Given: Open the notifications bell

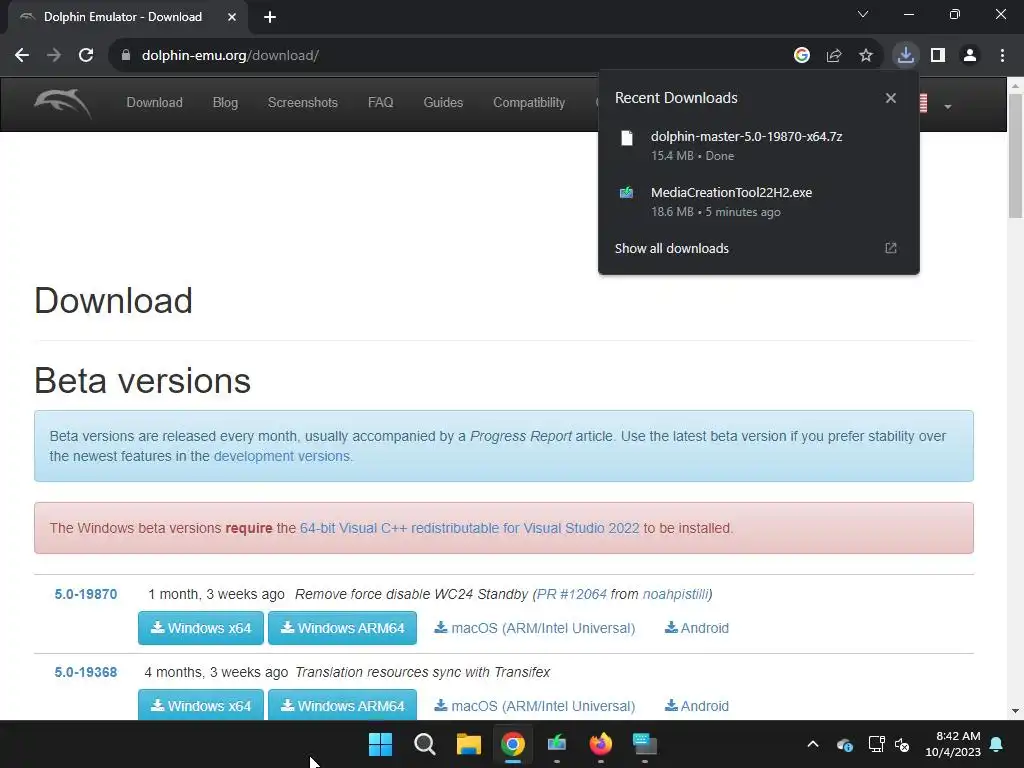Looking at the screenshot, I should [x=997, y=744].
